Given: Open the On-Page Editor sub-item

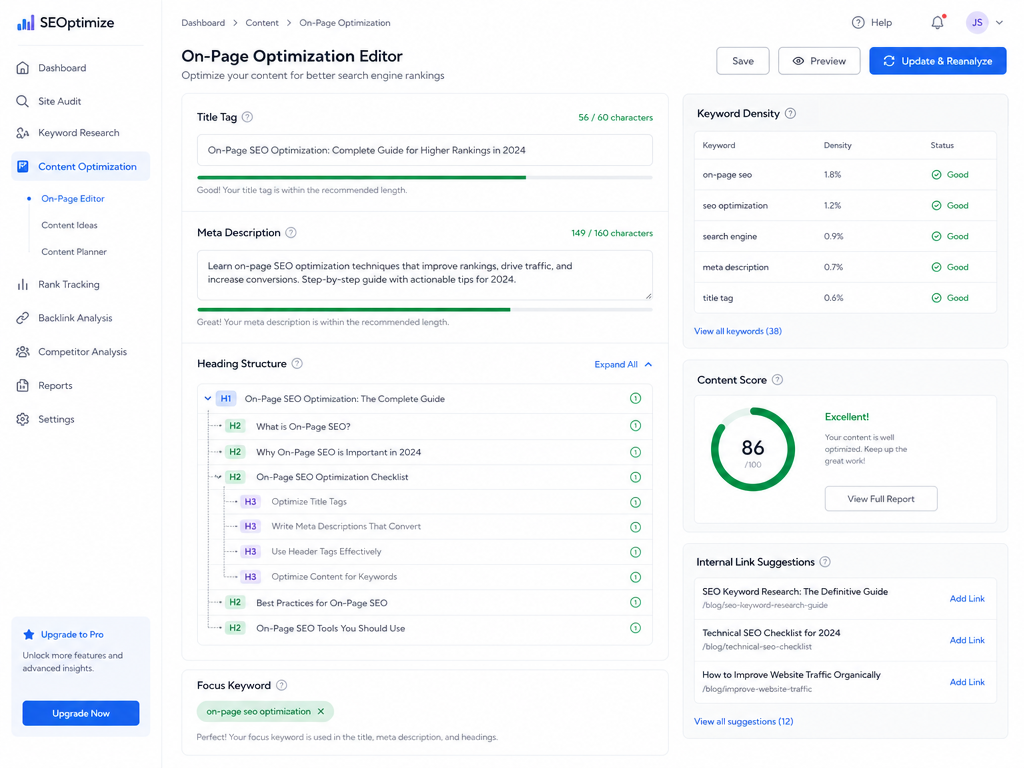Looking at the screenshot, I should pyautogui.click(x=72, y=199).
